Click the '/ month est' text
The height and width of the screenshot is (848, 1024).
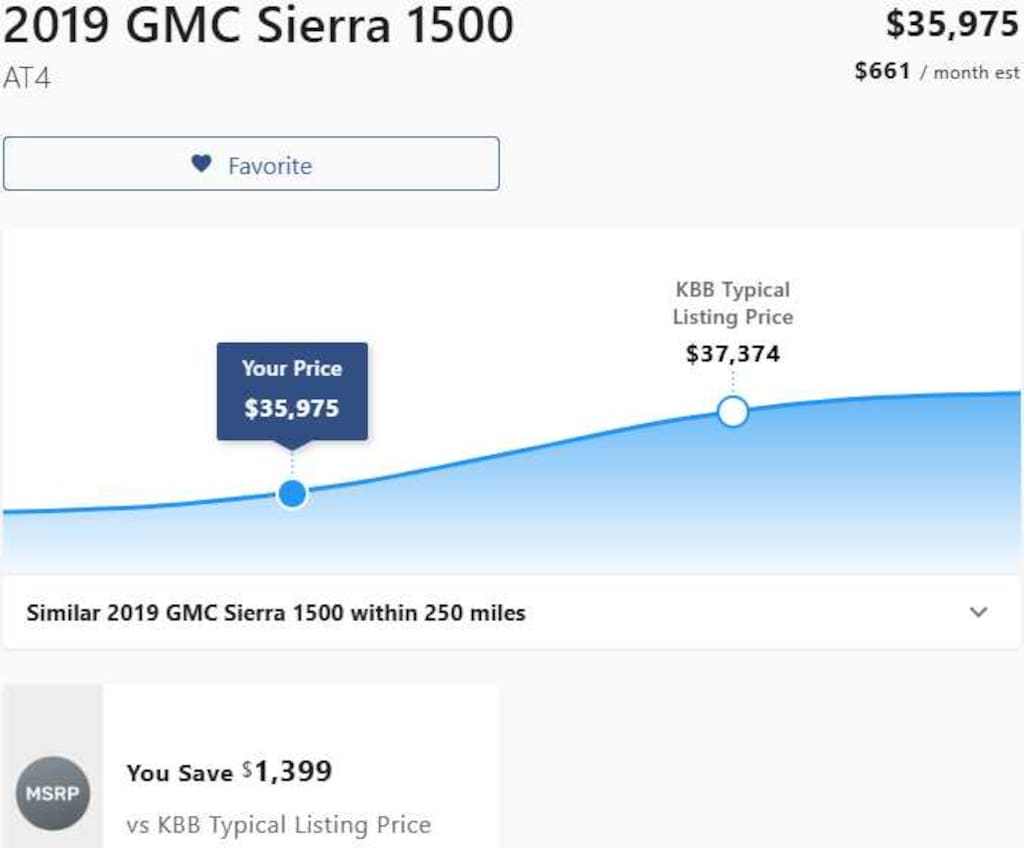point(969,72)
